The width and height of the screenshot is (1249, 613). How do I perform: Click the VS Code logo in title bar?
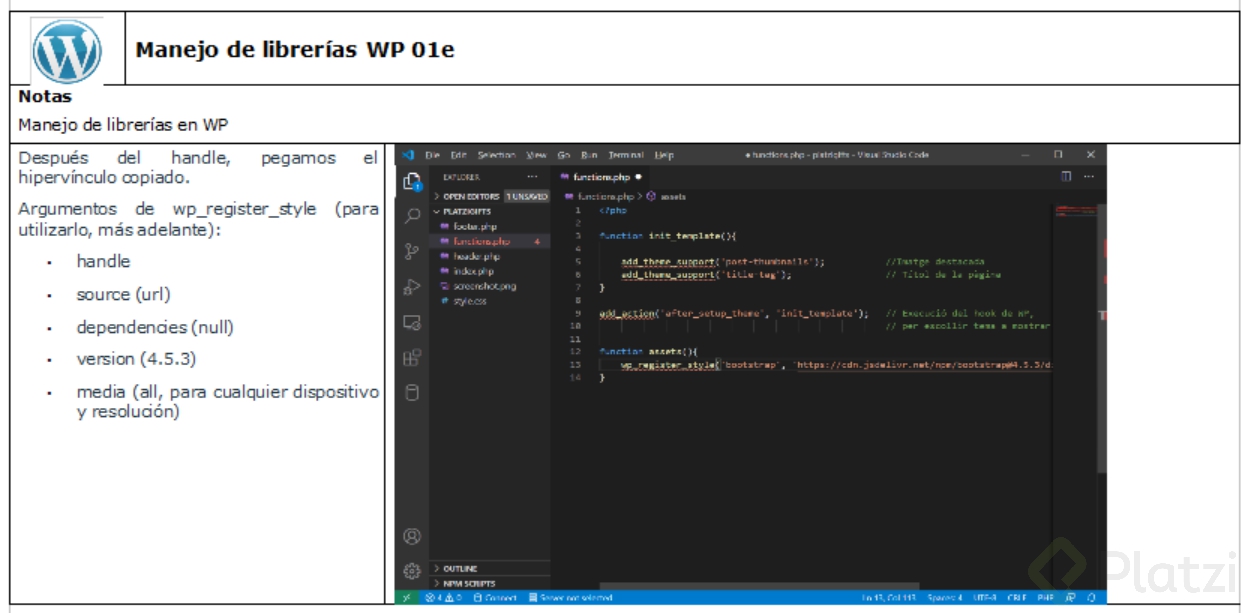point(409,155)
